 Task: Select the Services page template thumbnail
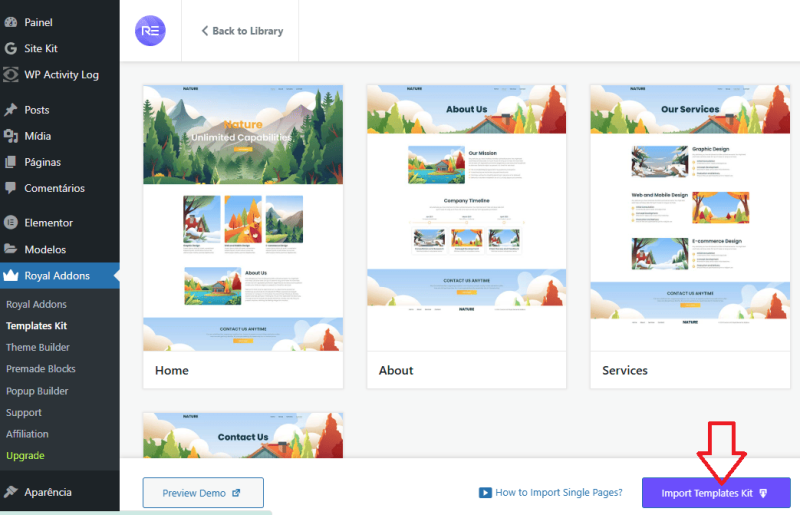coord(690,218)
